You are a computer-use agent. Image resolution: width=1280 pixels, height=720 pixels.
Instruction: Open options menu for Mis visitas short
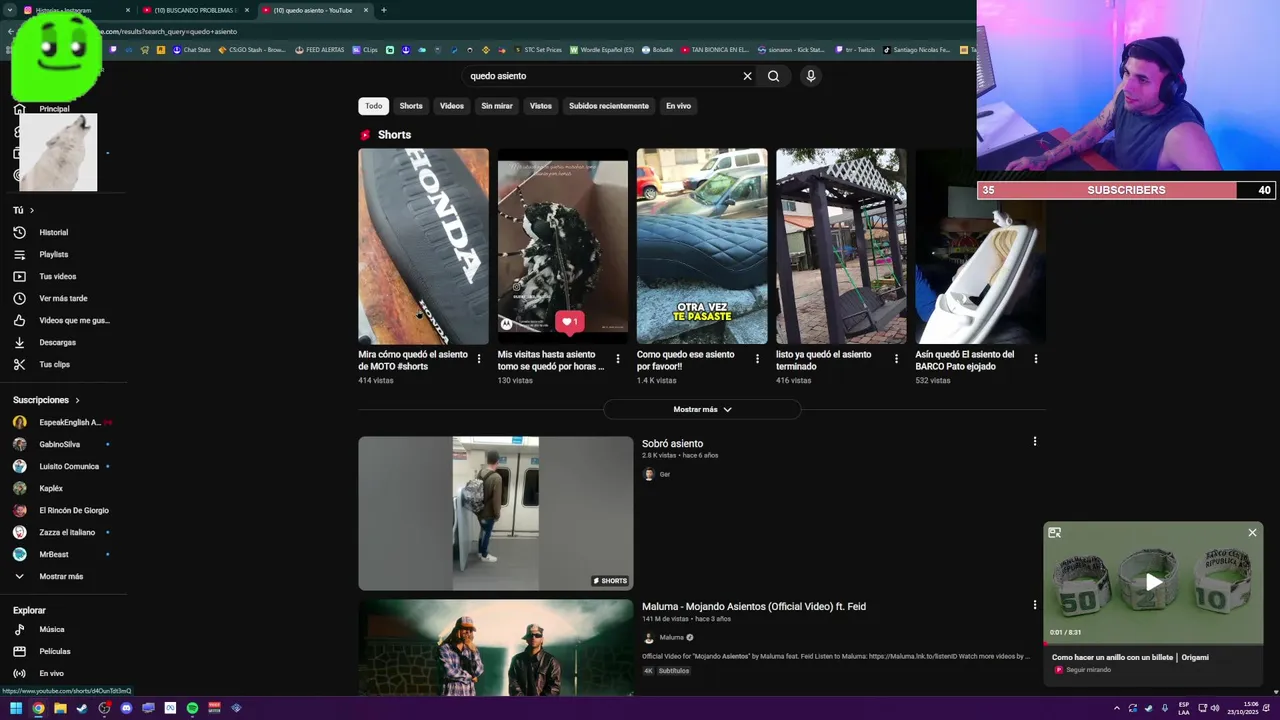pos(618,359)
